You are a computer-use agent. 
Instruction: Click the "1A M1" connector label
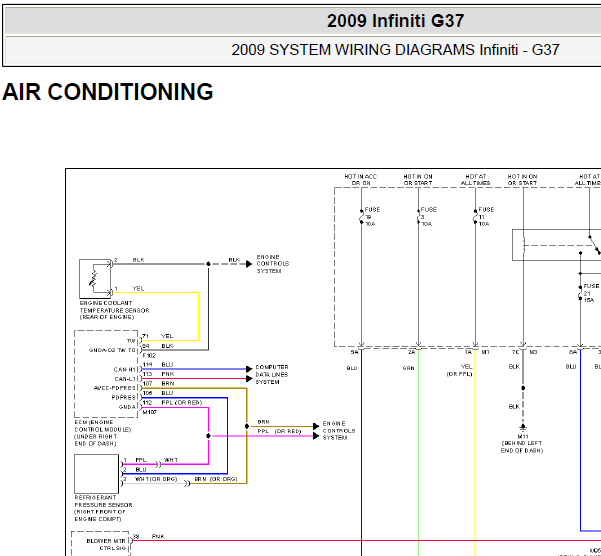(477, 352)
